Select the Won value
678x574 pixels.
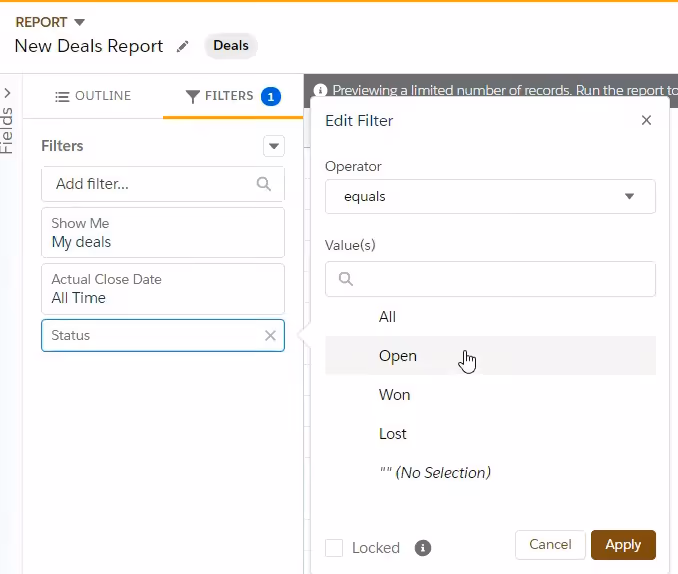[490, 394]
